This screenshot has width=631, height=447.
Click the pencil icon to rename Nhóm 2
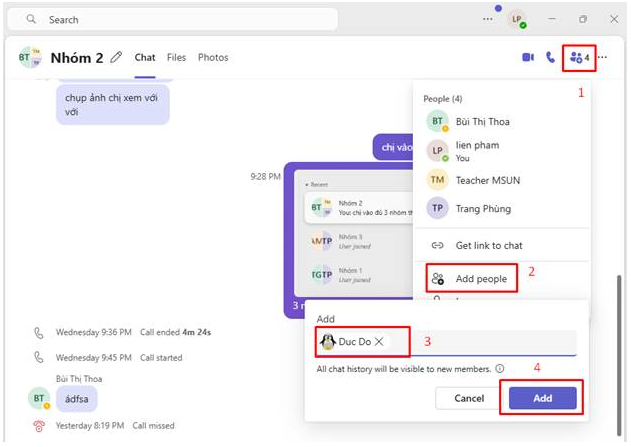(x=117, y=58)
